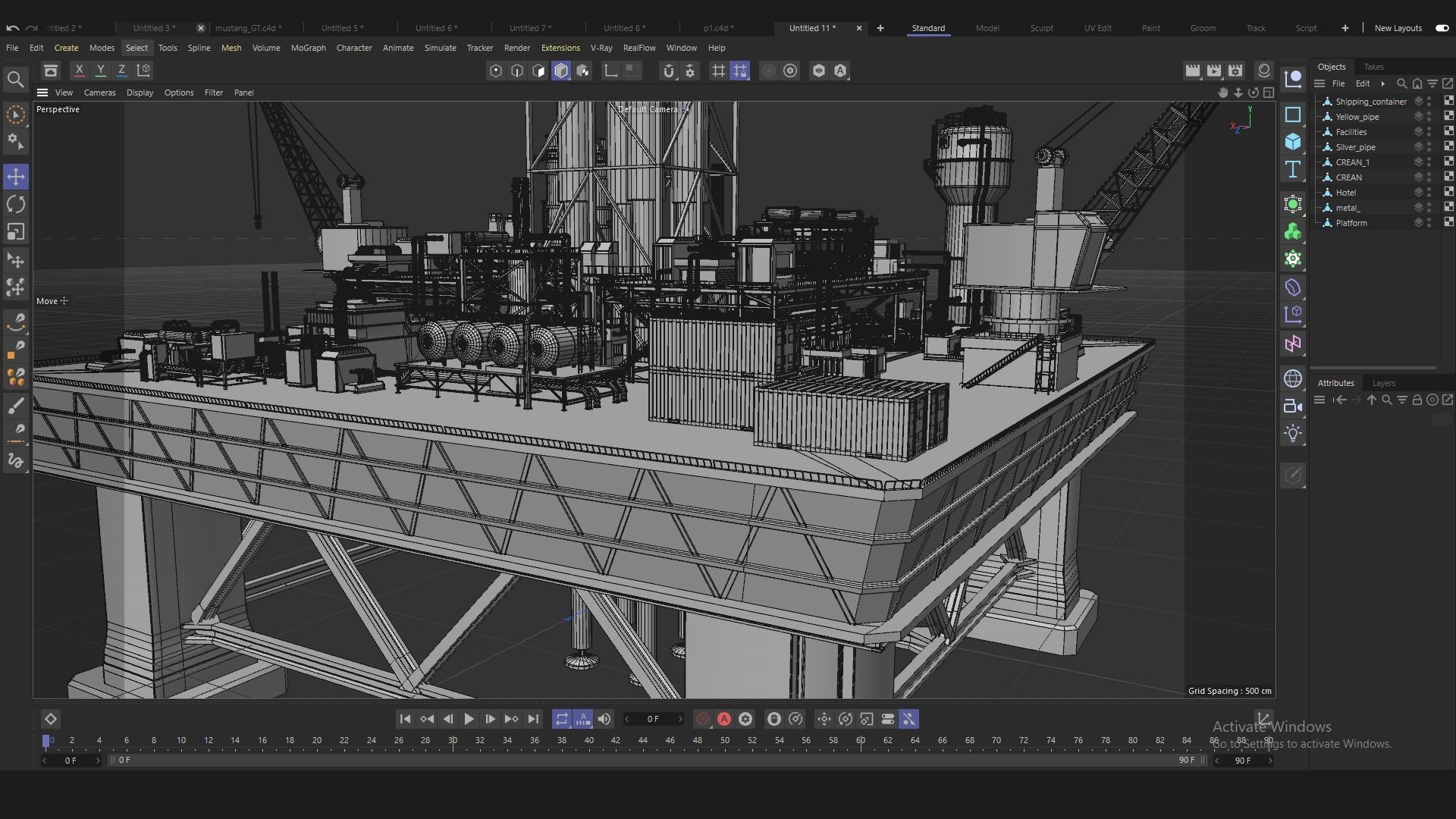Add a Camera object from right palette
The height and width of the screenshot is (819, 1456).
[1293, 406]
